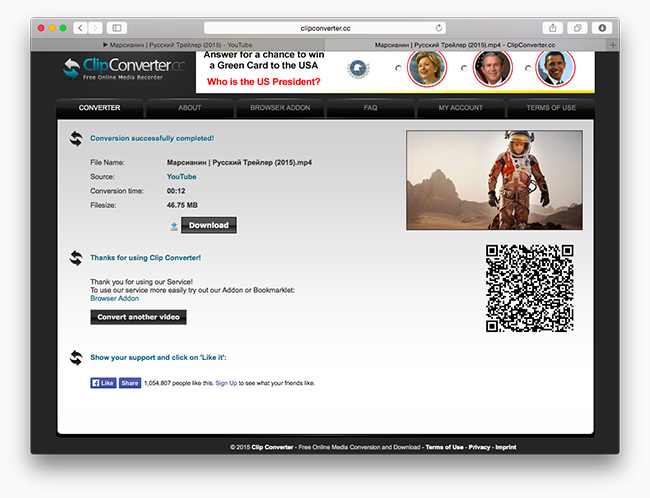This screenshot has width=650, height=498.
Task: Click the Download button
Action: (x=209, y=225)
